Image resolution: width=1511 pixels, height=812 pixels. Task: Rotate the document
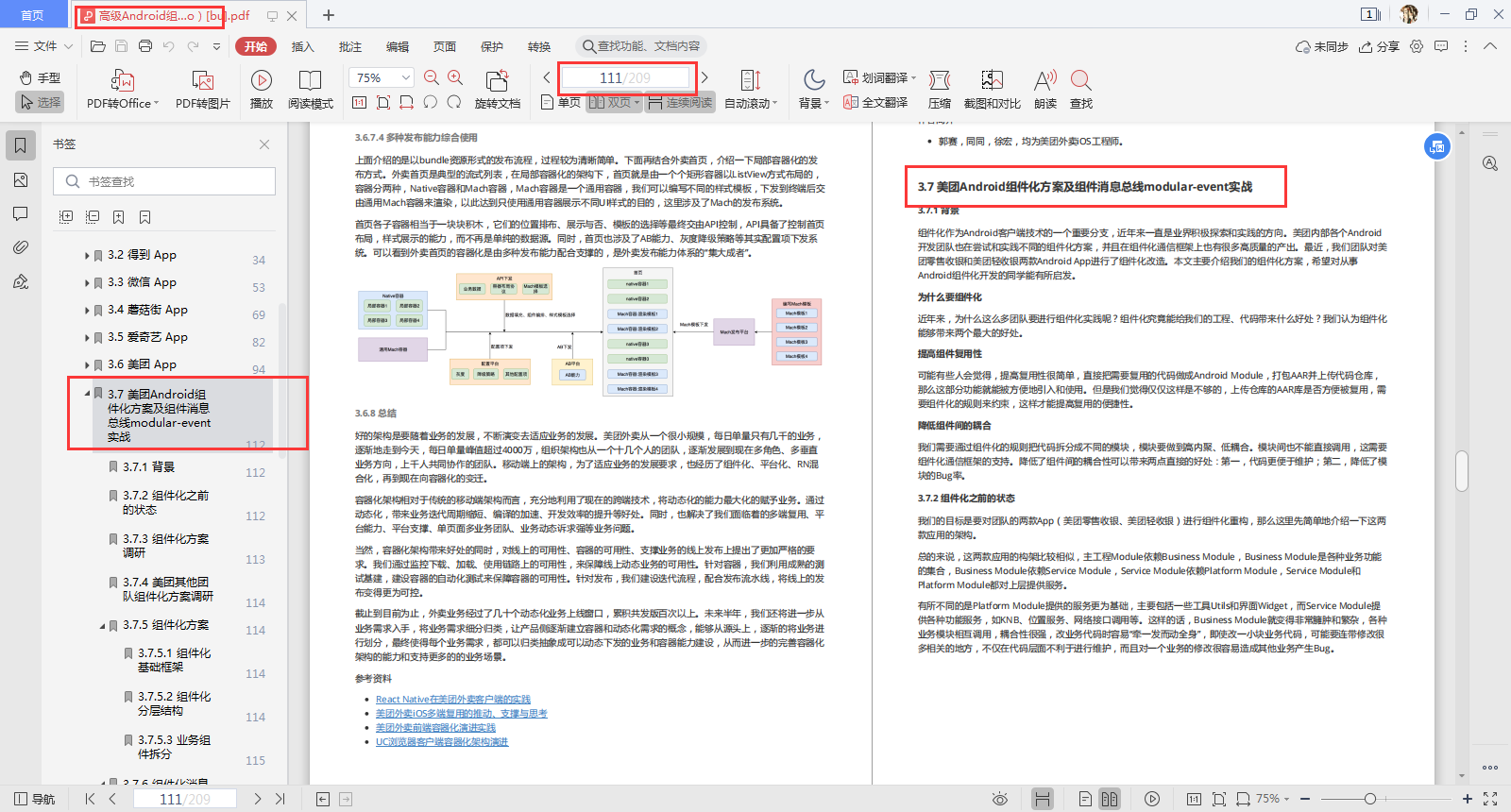tap(498, 90)
